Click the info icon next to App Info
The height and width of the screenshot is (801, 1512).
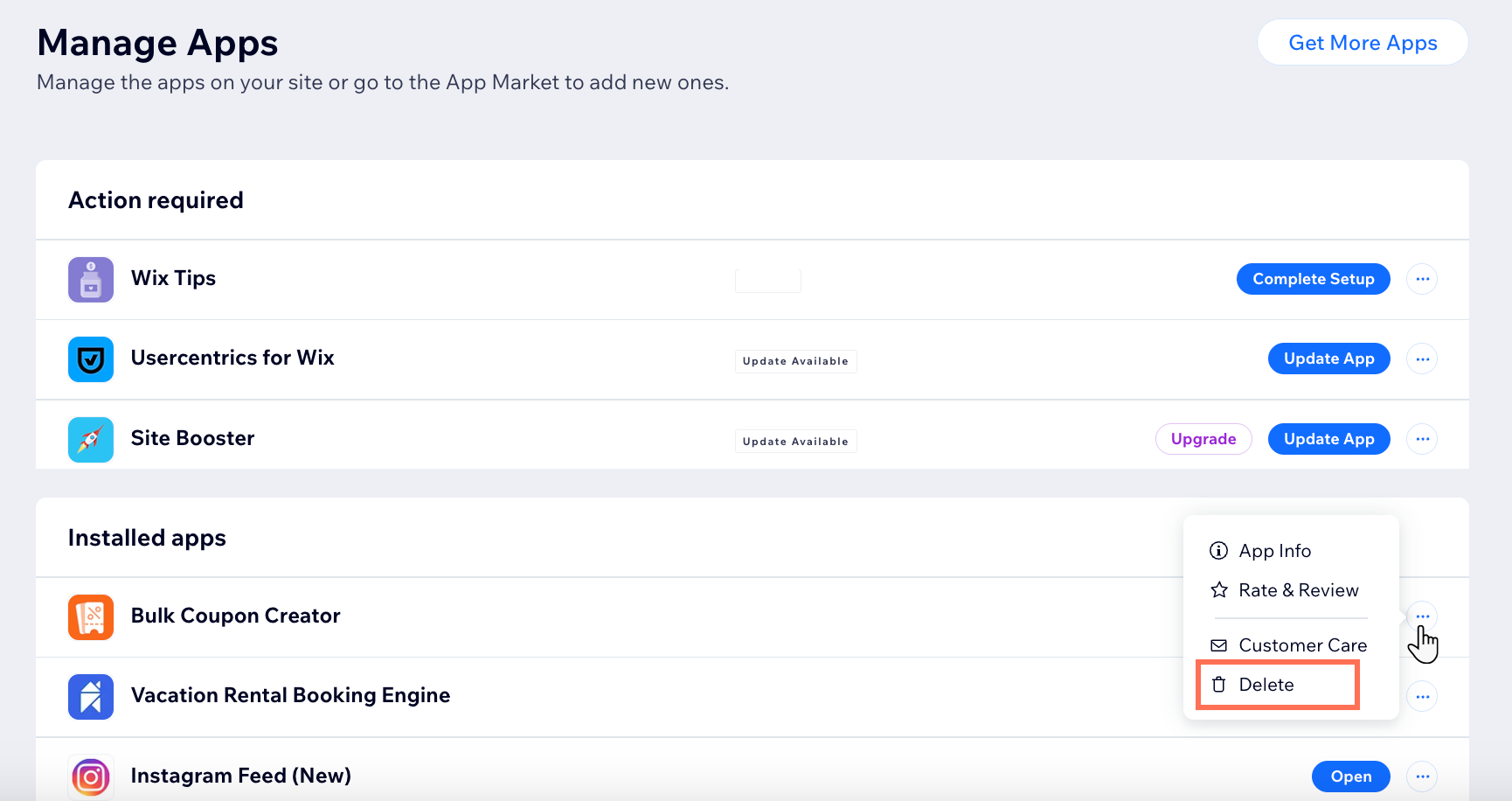pyautogui.click(x=1218, y=551)
